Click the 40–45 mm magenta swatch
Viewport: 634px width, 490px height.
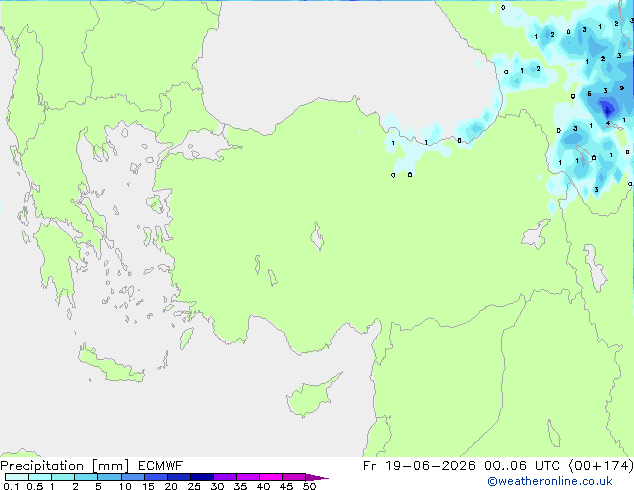(x=271, y=477)
